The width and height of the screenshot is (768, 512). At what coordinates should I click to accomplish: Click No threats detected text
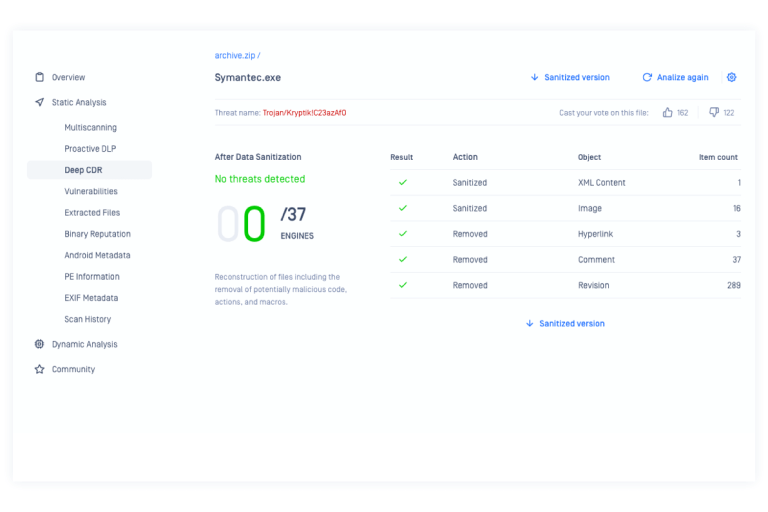pos(260,179)
